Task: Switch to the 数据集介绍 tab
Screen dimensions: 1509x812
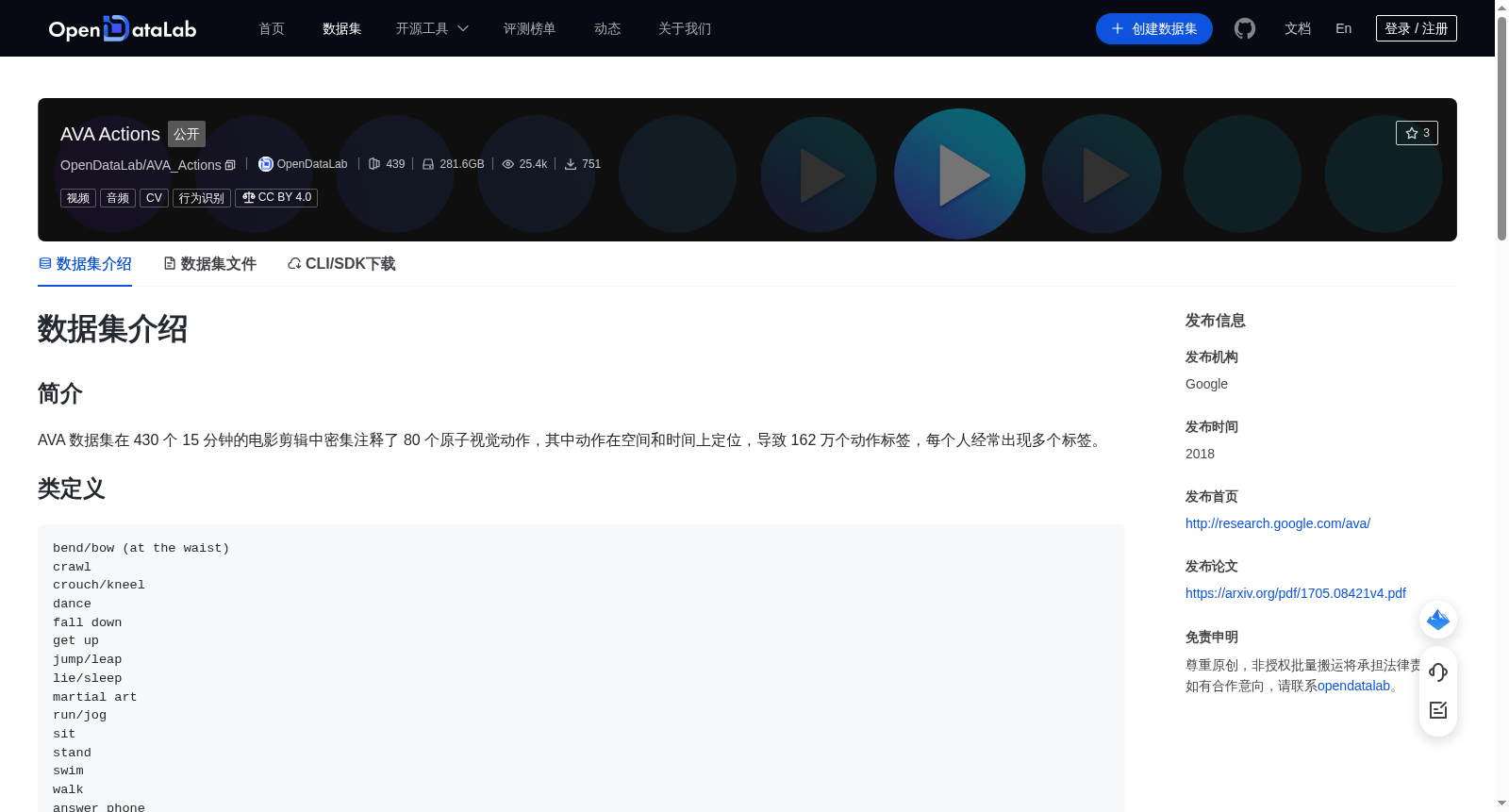Action: tap(85, 264)
